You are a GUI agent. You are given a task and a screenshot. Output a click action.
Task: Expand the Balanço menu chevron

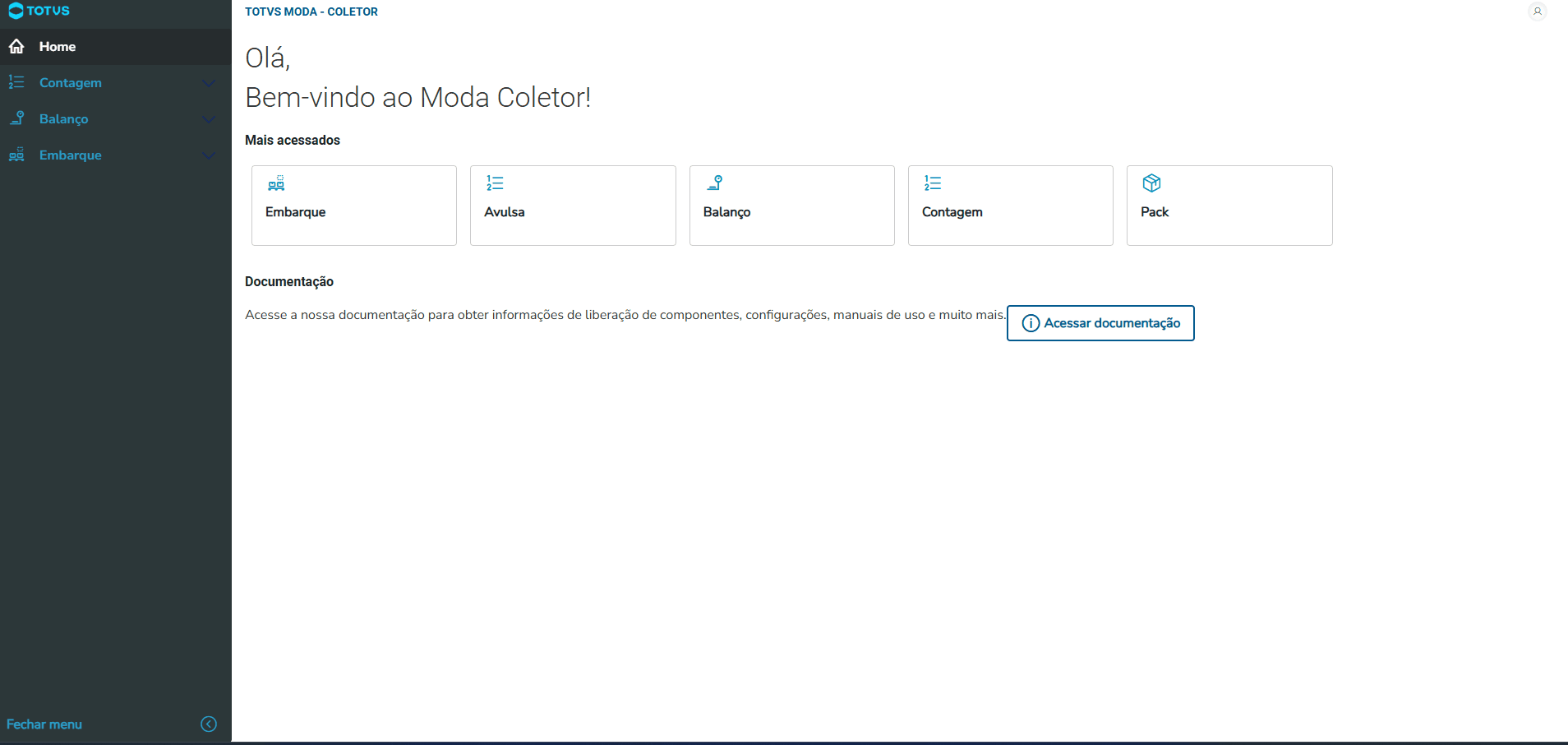click(x=209, y=119)
